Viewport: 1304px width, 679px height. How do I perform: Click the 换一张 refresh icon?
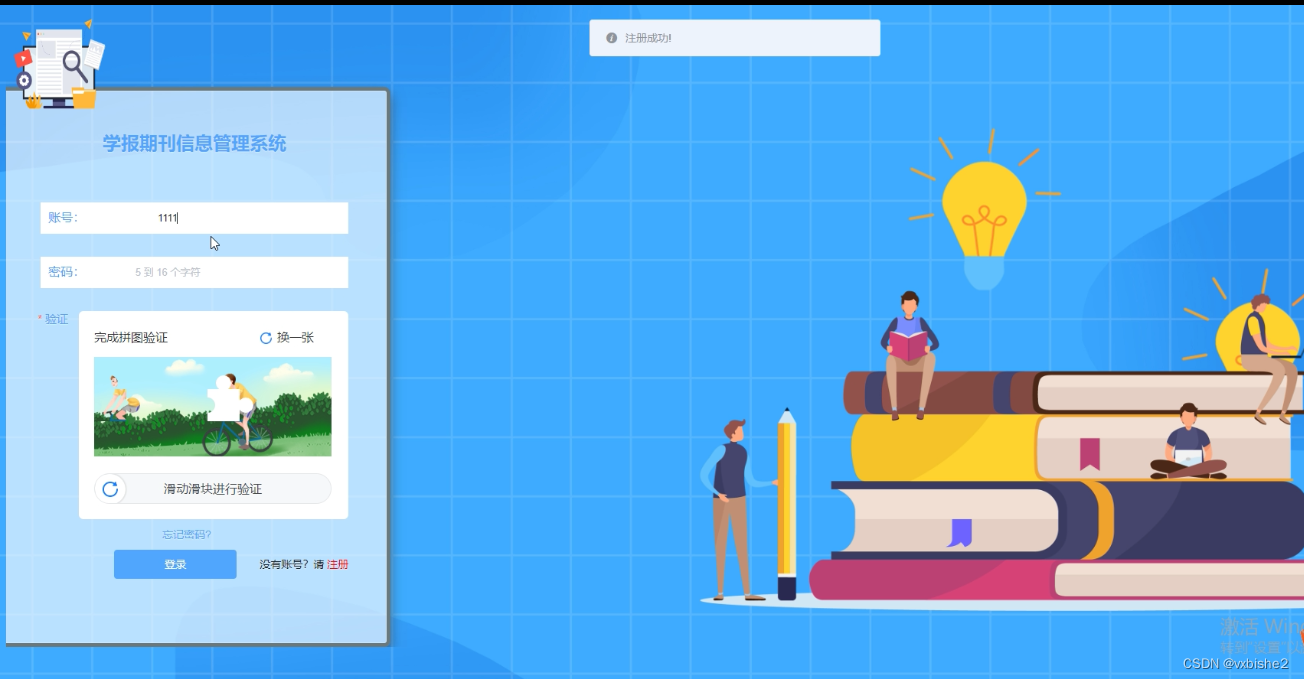[266, 338]
